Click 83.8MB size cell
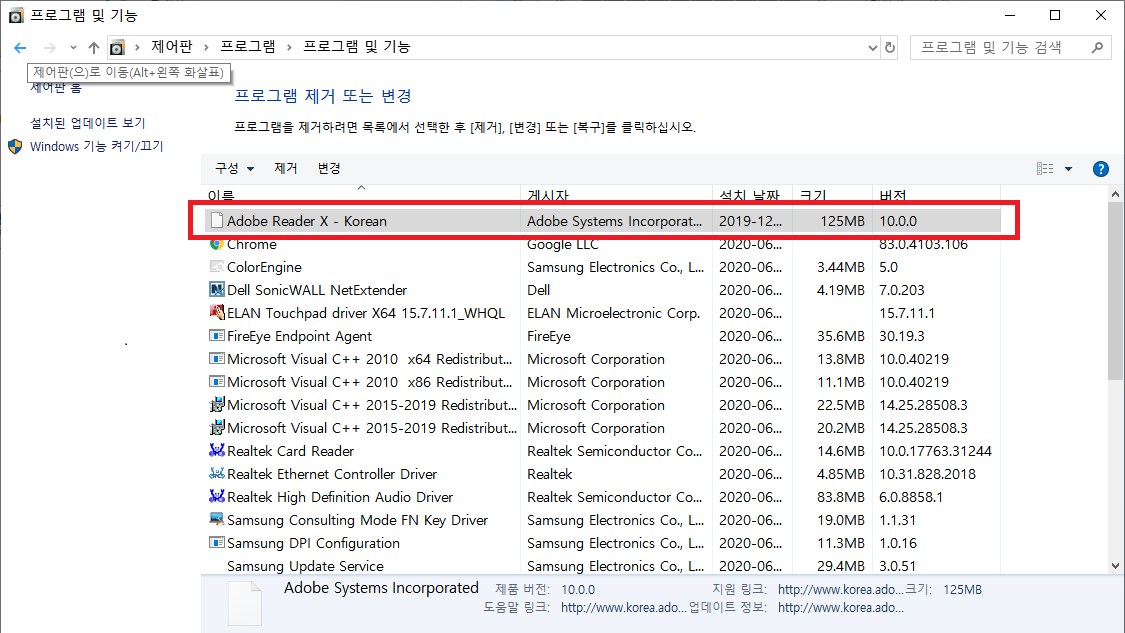 [x=841, y=497]
